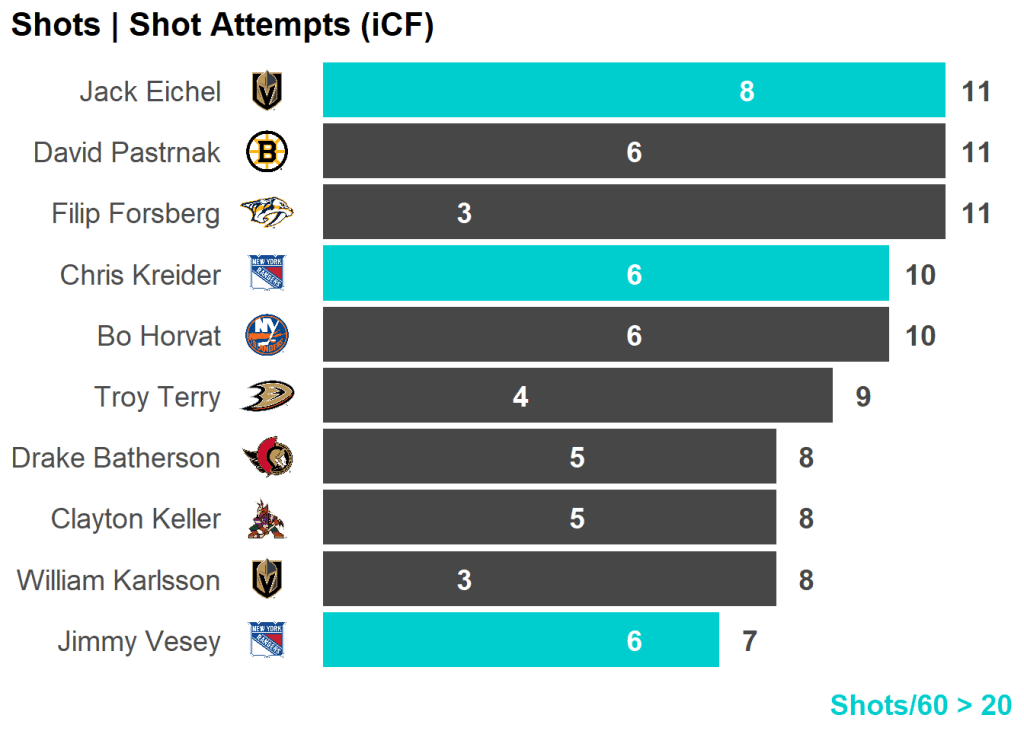Click the "Shots/60 > 20" legend text

click(921, 705)
